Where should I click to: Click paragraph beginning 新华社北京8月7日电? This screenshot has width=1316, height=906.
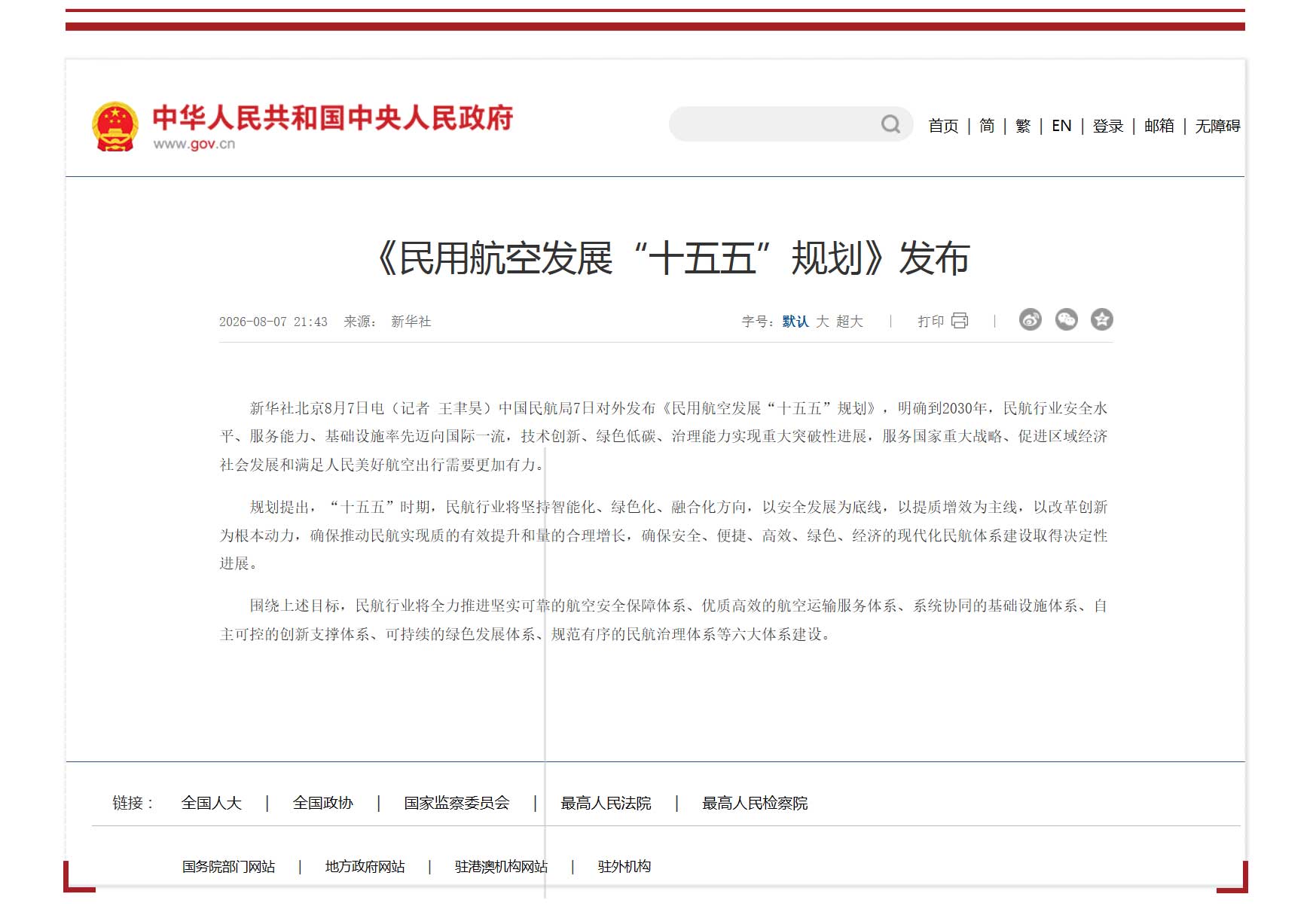click(664, 436)
